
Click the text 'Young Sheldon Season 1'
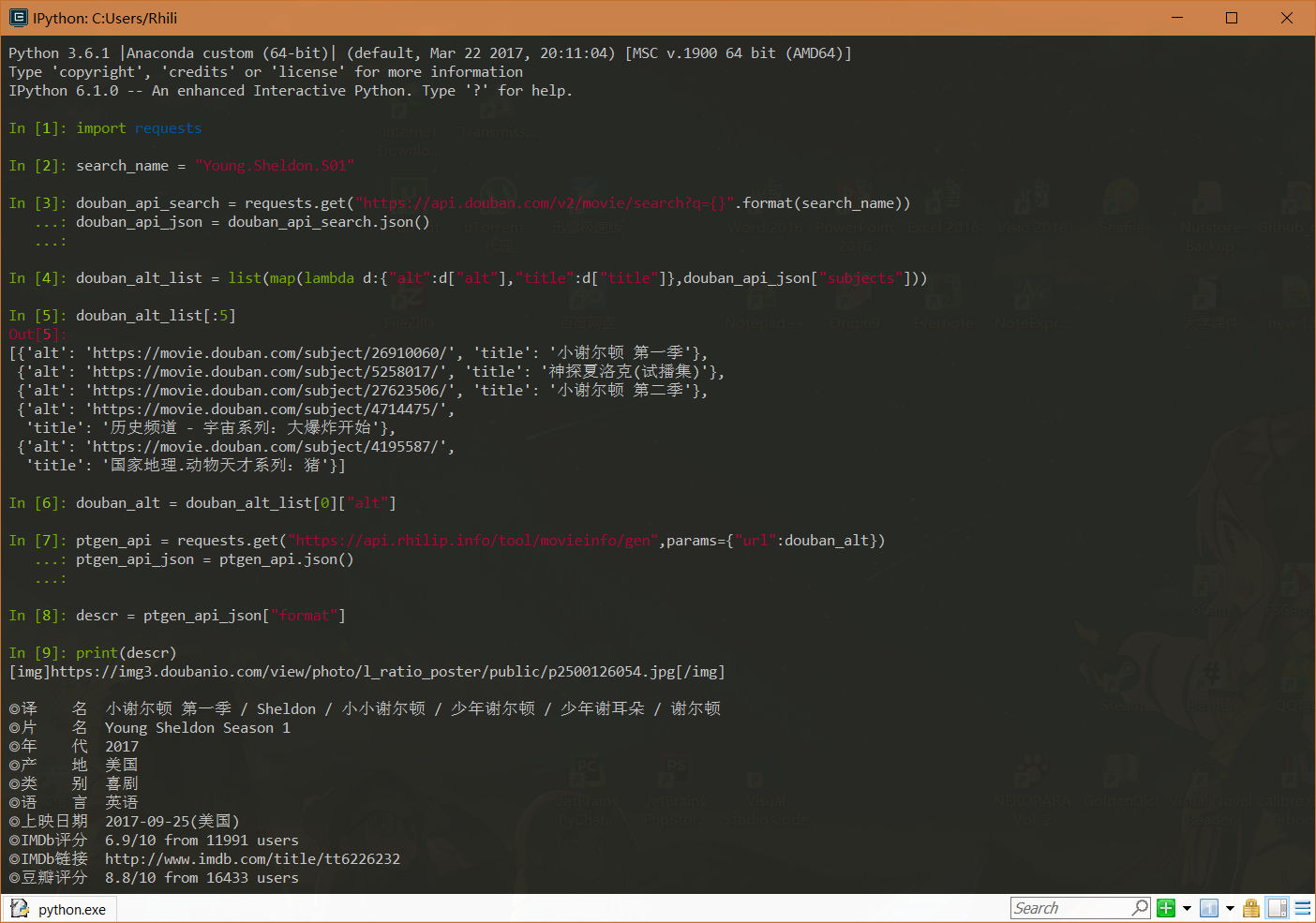click(198, 728)
